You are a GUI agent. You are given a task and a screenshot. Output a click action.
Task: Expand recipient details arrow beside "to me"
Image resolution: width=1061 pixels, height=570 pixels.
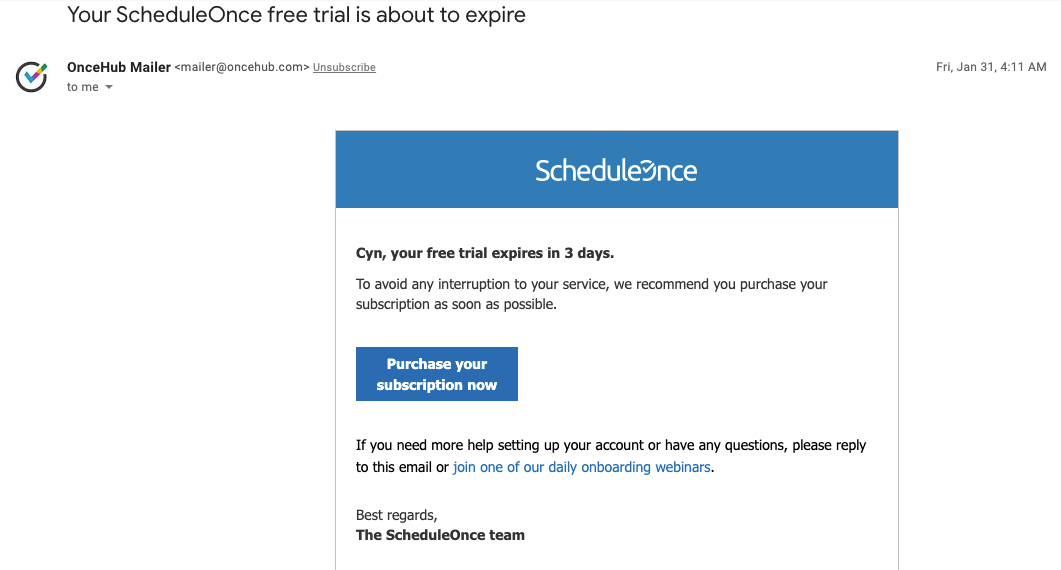109,88
